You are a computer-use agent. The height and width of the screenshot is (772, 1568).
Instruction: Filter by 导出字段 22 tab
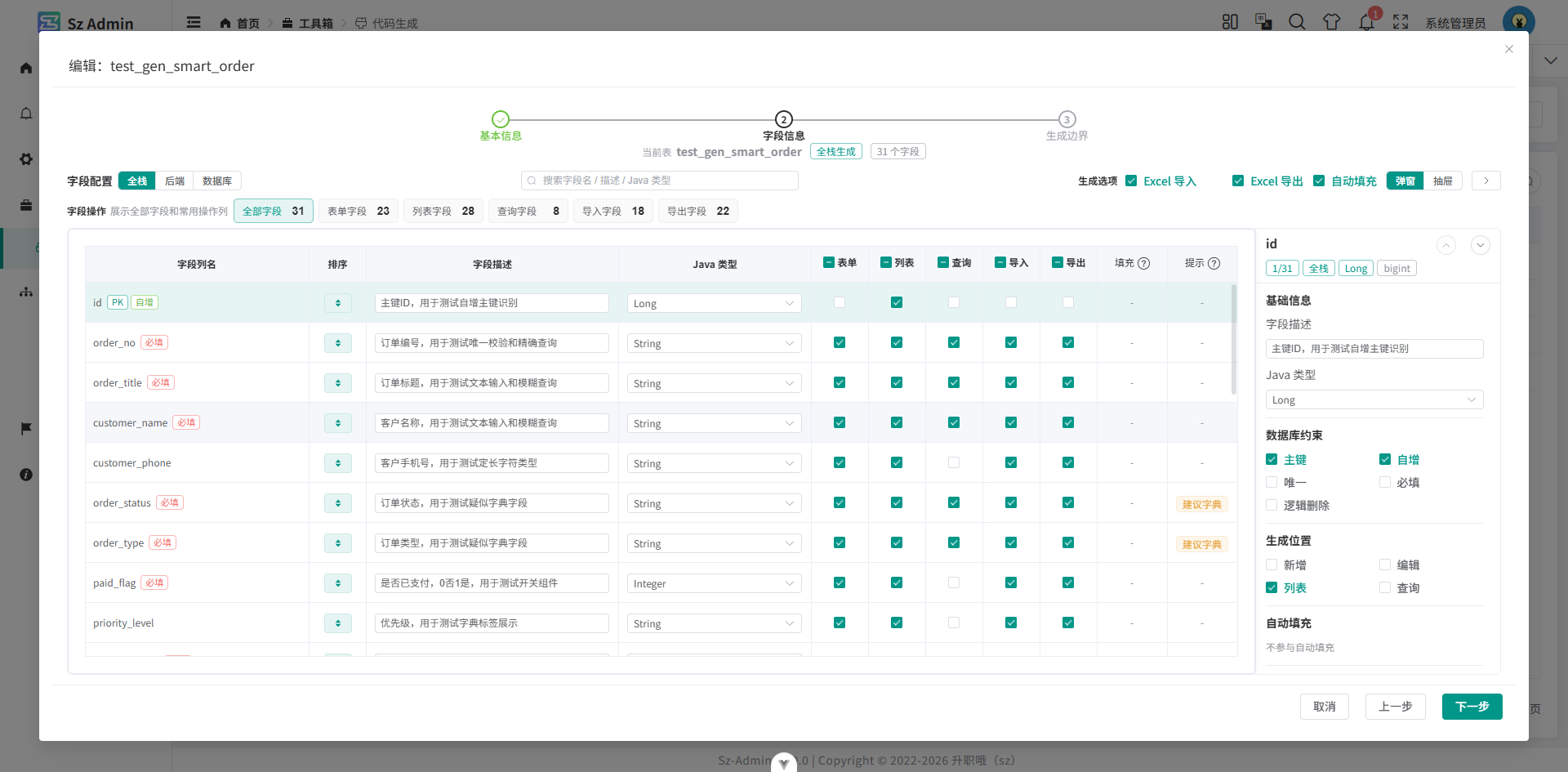698,211
